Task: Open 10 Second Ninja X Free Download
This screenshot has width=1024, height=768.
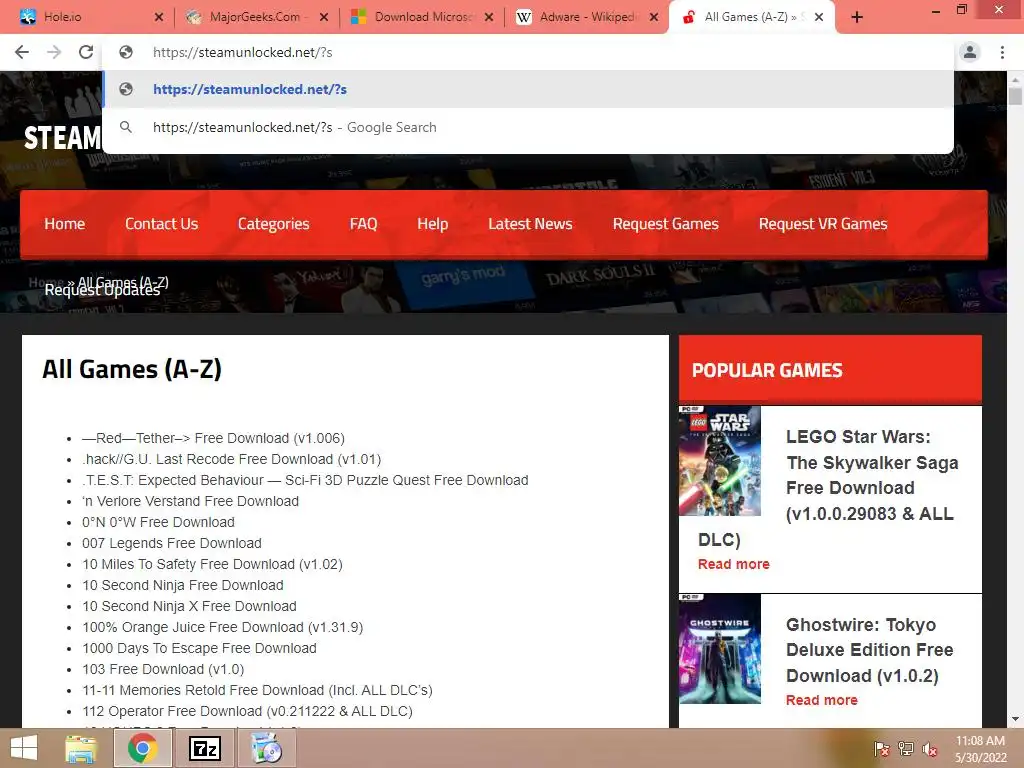Action: (189, 606)
